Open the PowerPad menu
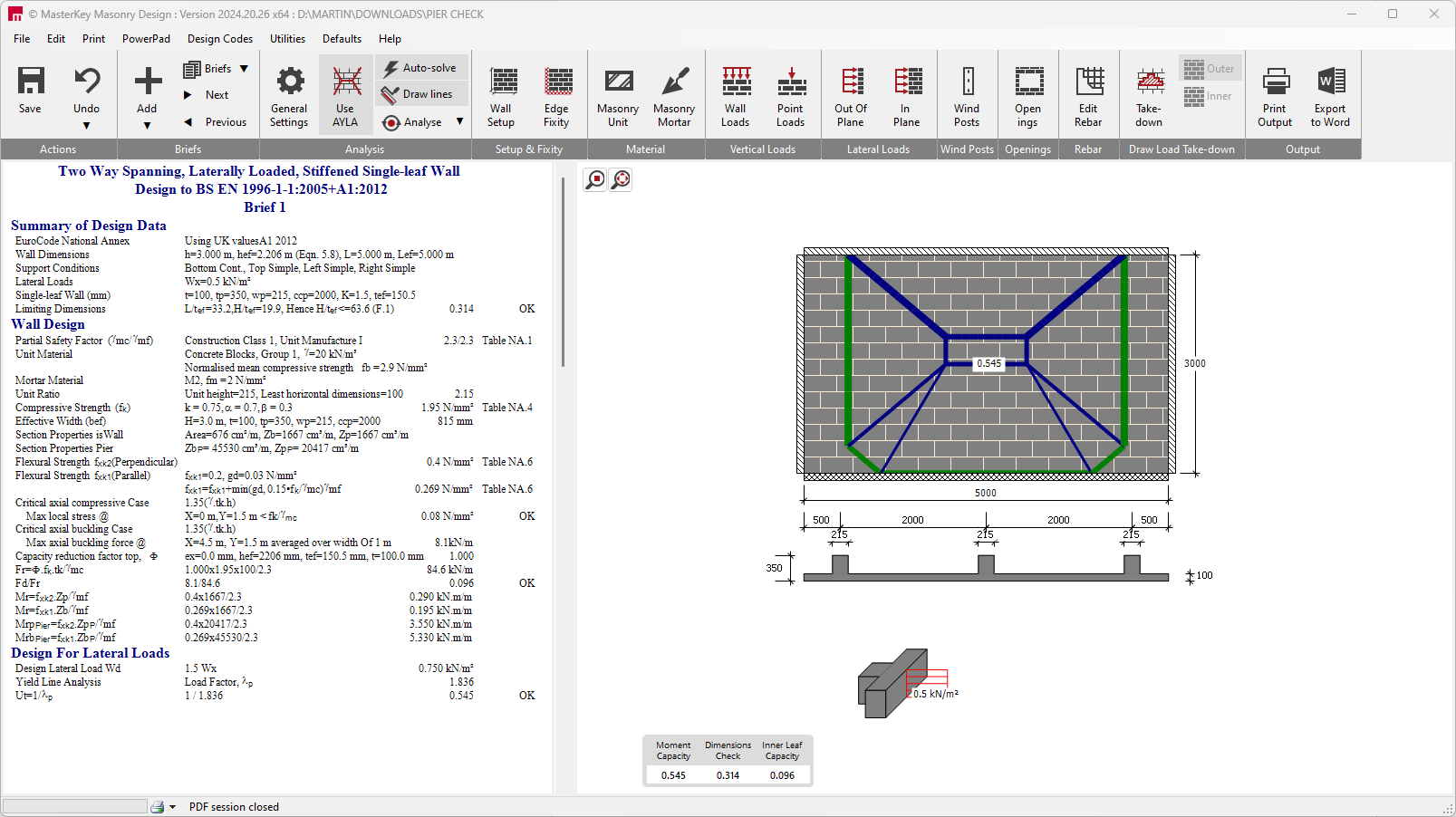Viewport: 1456px width, 817px height. 146,39
